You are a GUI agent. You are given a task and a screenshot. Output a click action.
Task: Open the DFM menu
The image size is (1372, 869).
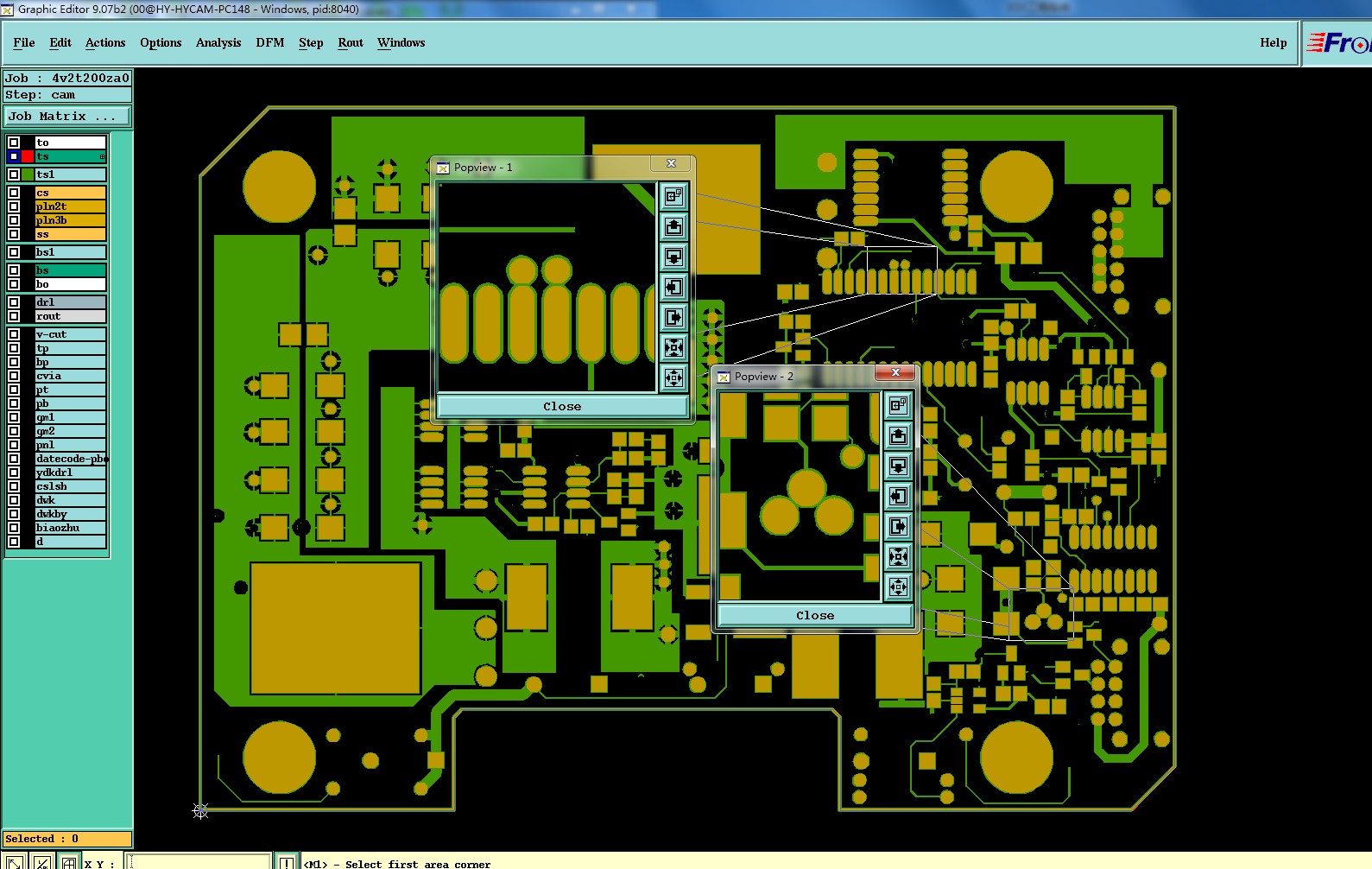coord(270,42)
